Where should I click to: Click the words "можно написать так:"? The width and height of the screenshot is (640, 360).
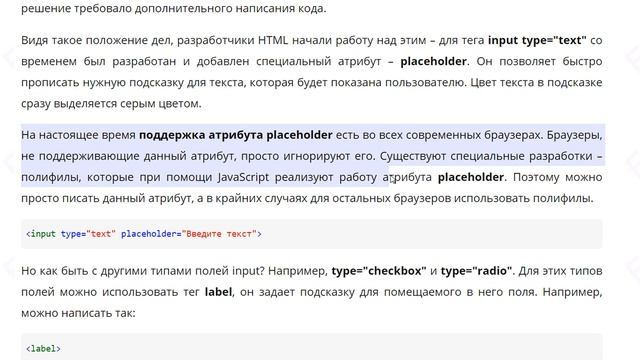pyautogui.click(x=78, y=313)
